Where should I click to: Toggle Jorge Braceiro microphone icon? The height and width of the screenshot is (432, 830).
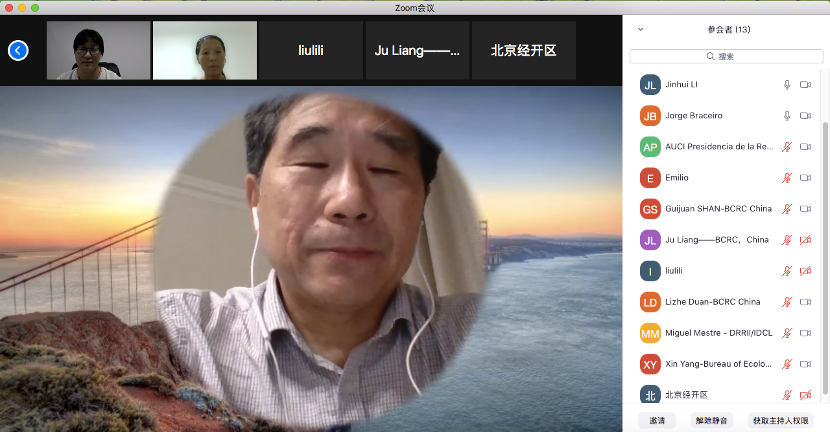(x=787, y=115)
